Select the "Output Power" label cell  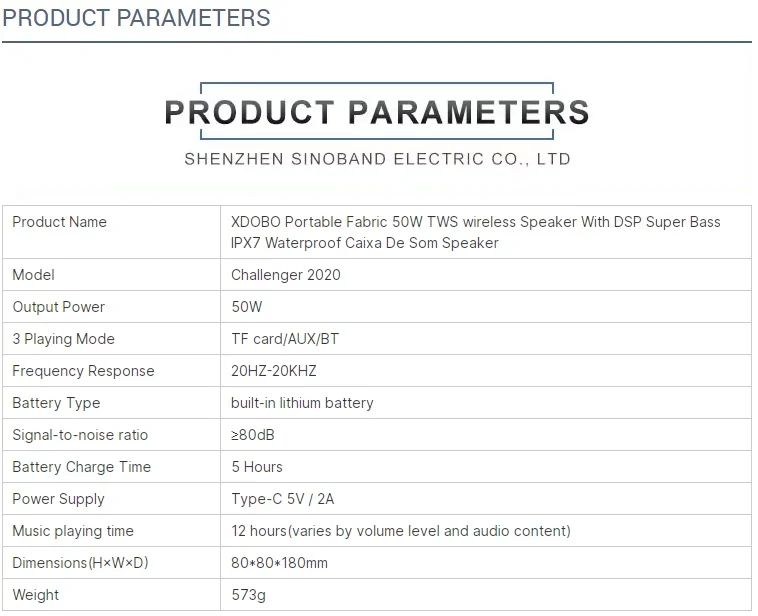[x=58, y=307]
